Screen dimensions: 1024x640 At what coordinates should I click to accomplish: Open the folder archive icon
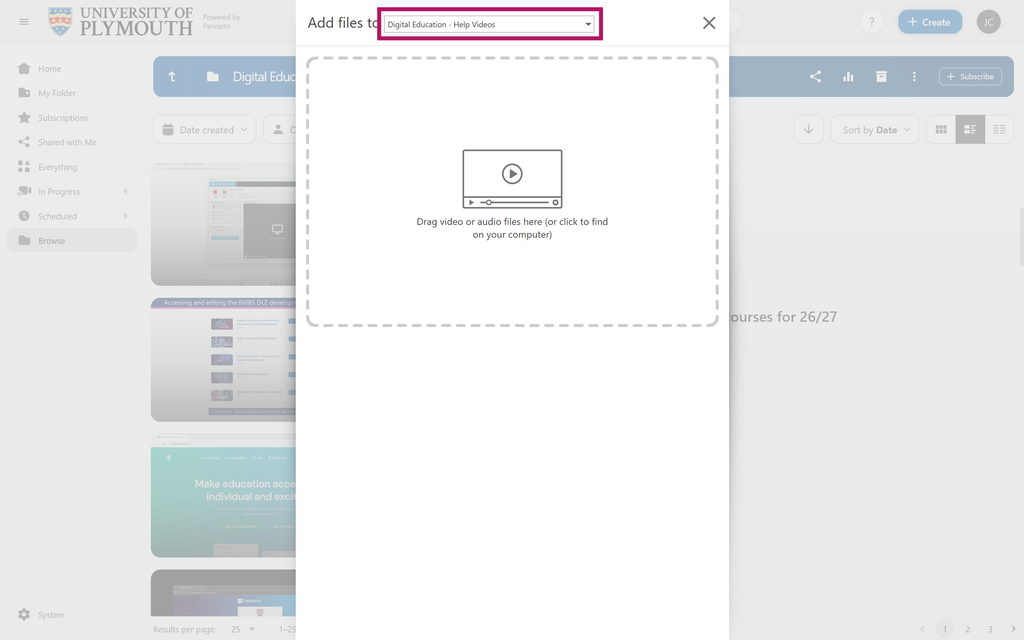881,76
